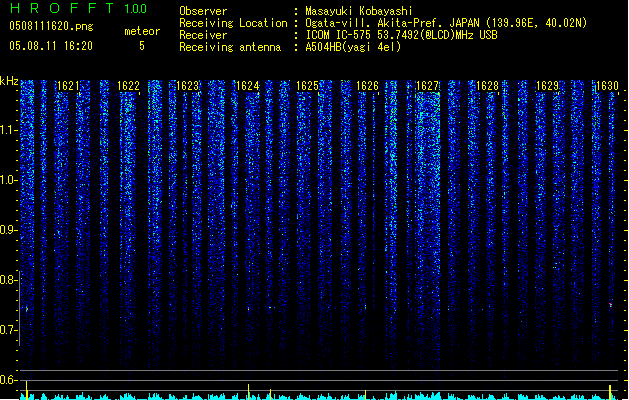The image size is (629, 400).
Task: Click the Observer field label
Action: pos(203,11)
